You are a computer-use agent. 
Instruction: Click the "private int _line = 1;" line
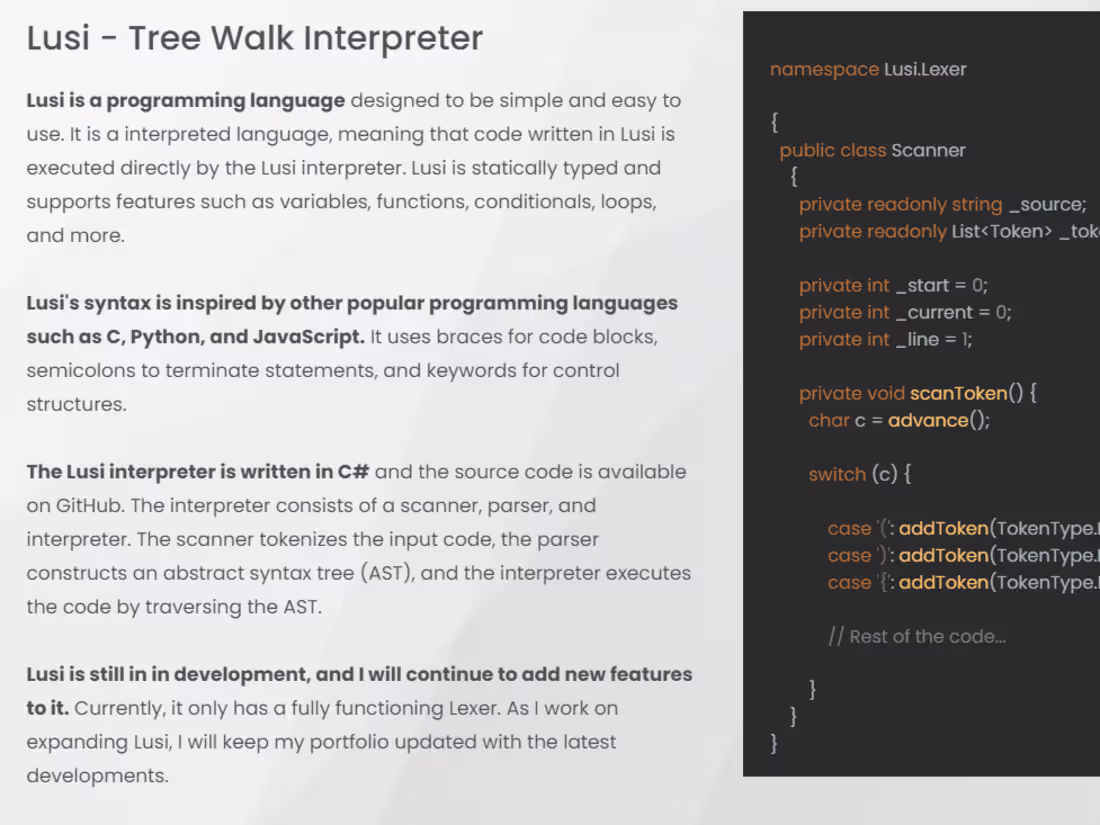click(x=885, y=340)
